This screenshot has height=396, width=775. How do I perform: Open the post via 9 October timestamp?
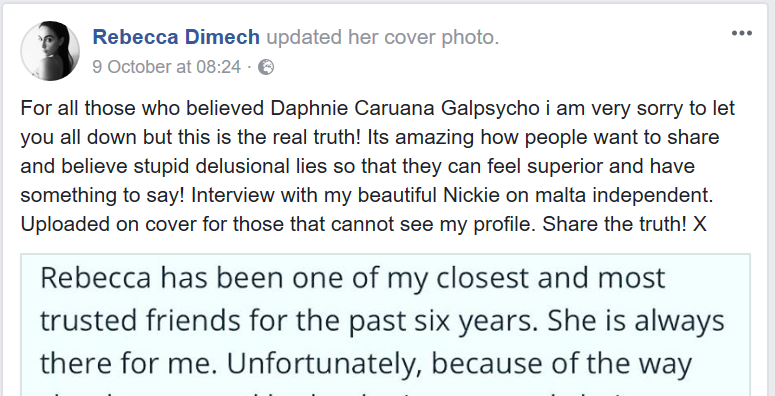[x=167, y=67]
